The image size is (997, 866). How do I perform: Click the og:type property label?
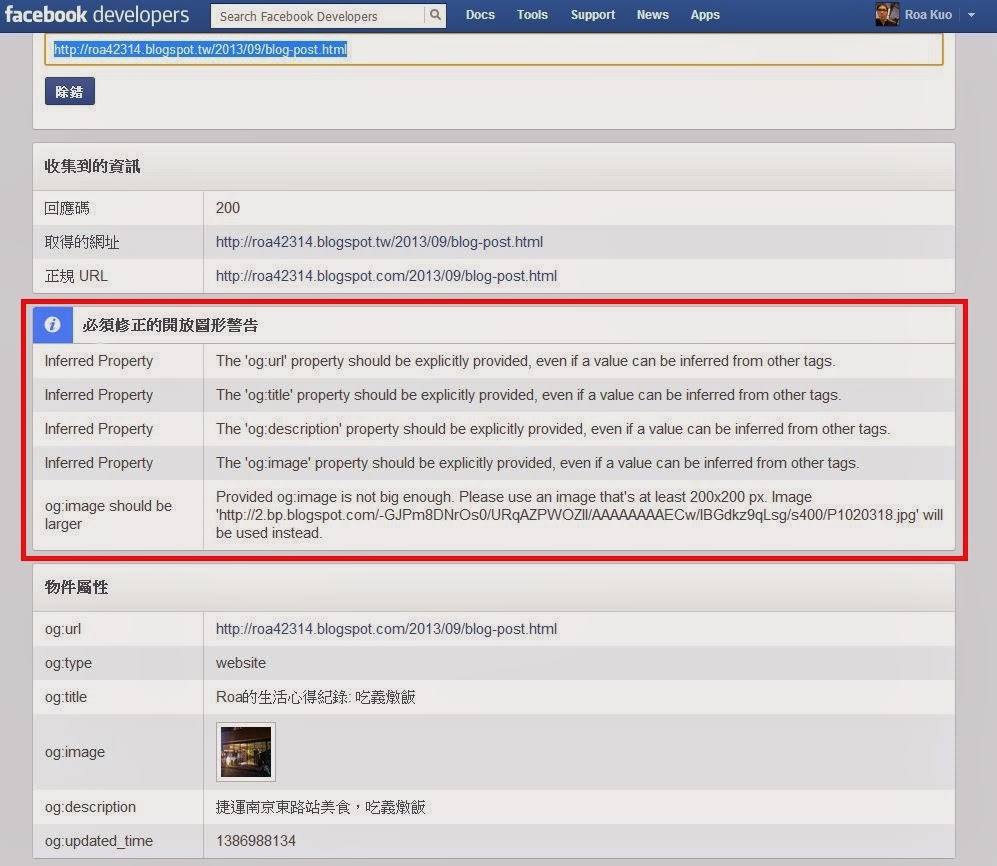tap(68, 663)
